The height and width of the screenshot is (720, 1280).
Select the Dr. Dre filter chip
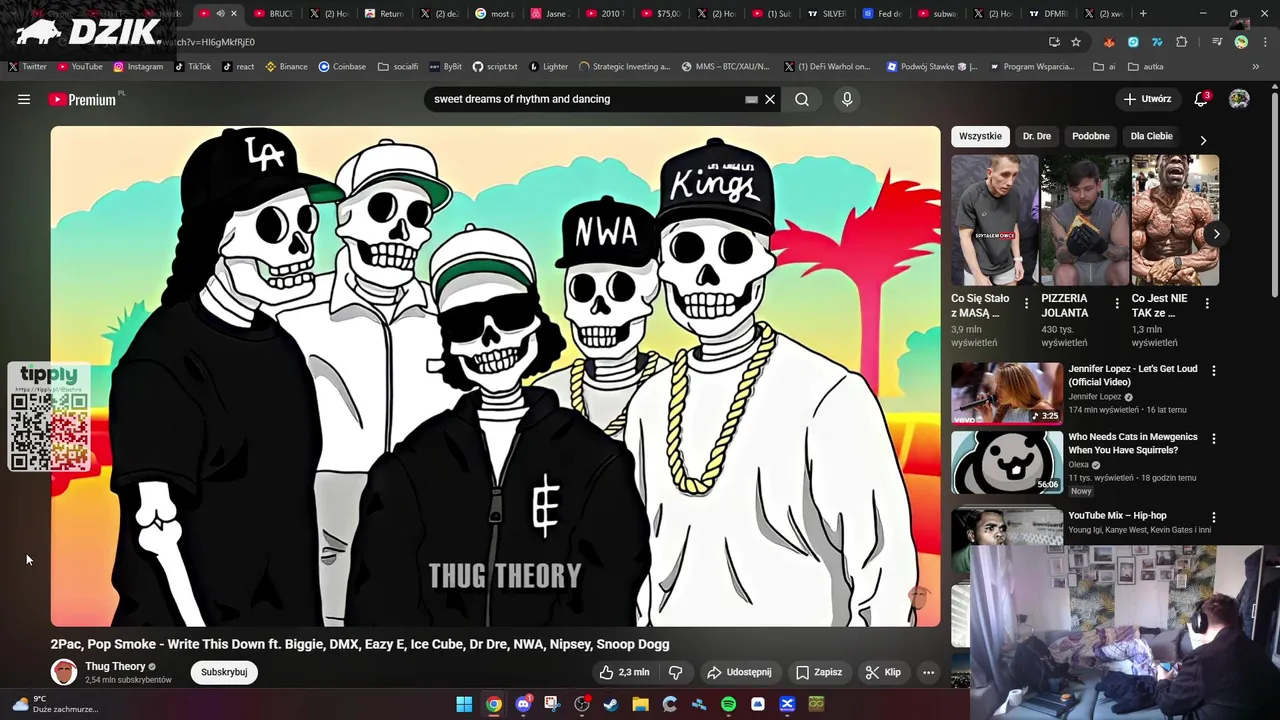(1037, 136)
